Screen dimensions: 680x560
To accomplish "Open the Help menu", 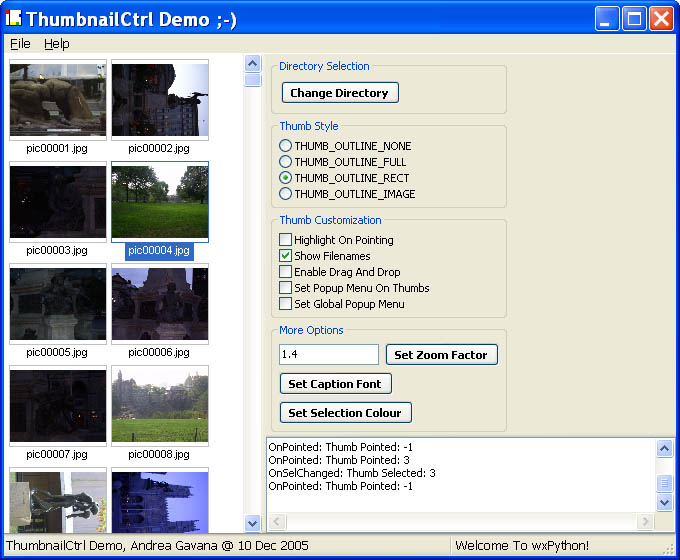I will (56, 44).
